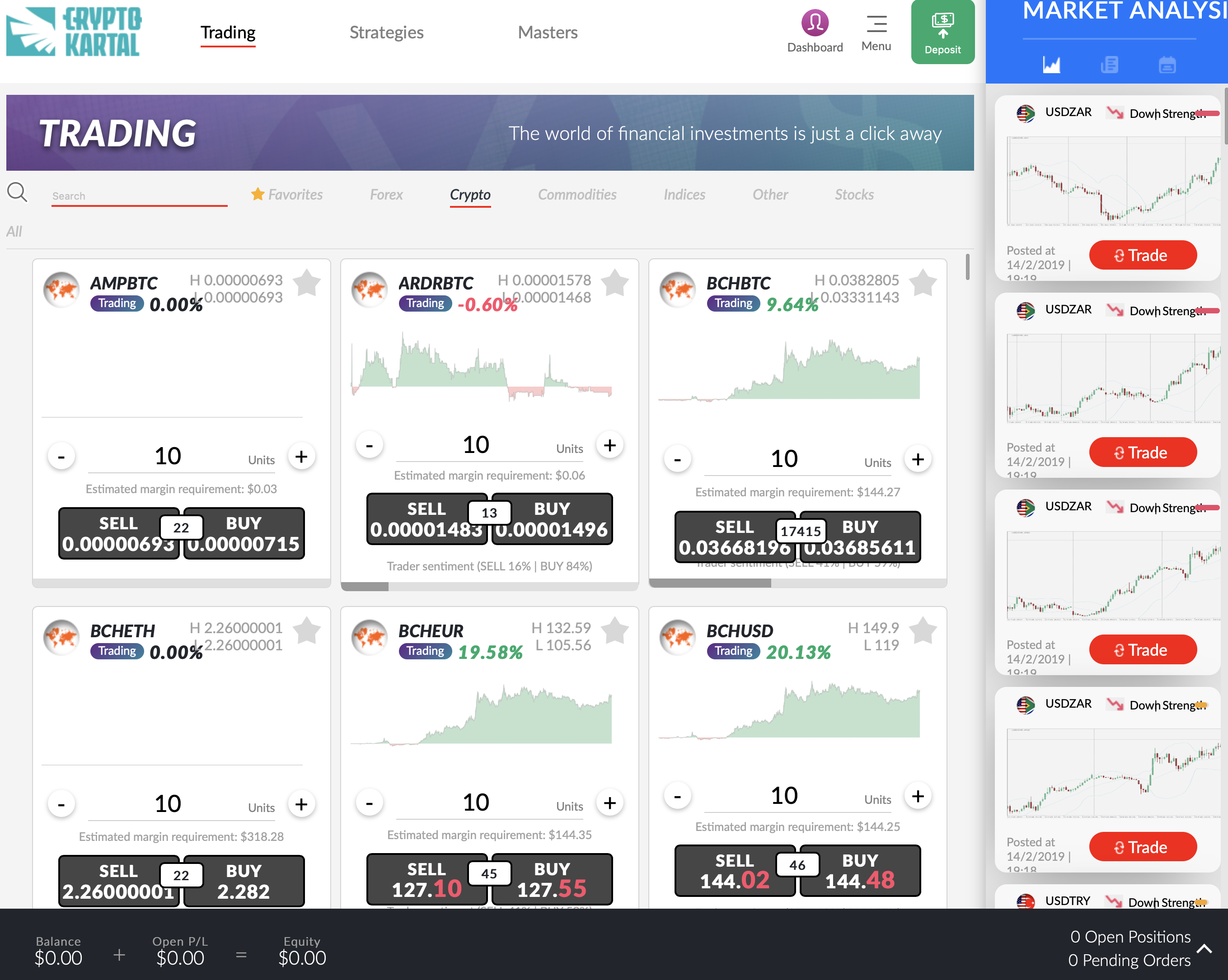This screenshot has height=980, width=1228.
Task: Buy BCHUSD at 144.48
Action: tap(861, 871)
